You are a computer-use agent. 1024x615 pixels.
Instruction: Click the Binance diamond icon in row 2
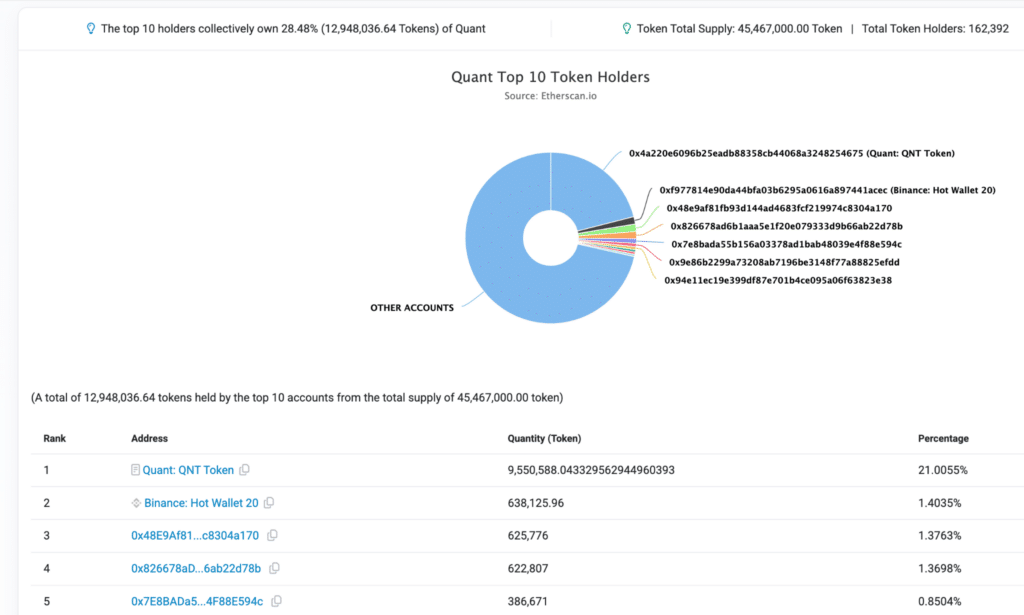[136, 503]
